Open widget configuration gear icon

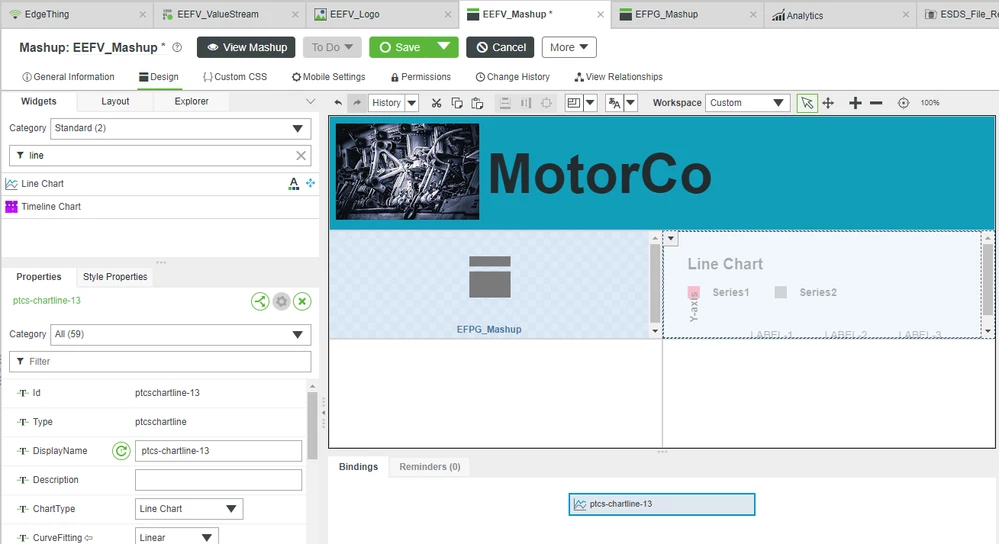[281, 301]
